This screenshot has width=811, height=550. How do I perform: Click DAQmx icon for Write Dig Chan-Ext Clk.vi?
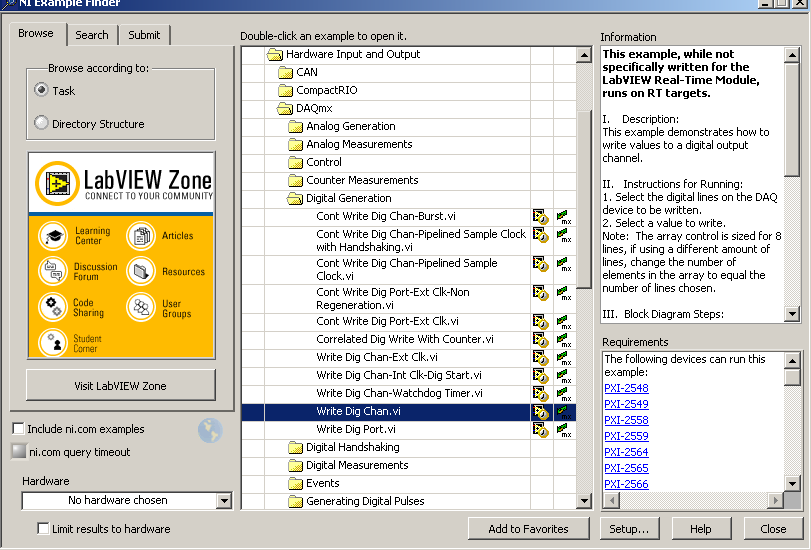[564, 358]
